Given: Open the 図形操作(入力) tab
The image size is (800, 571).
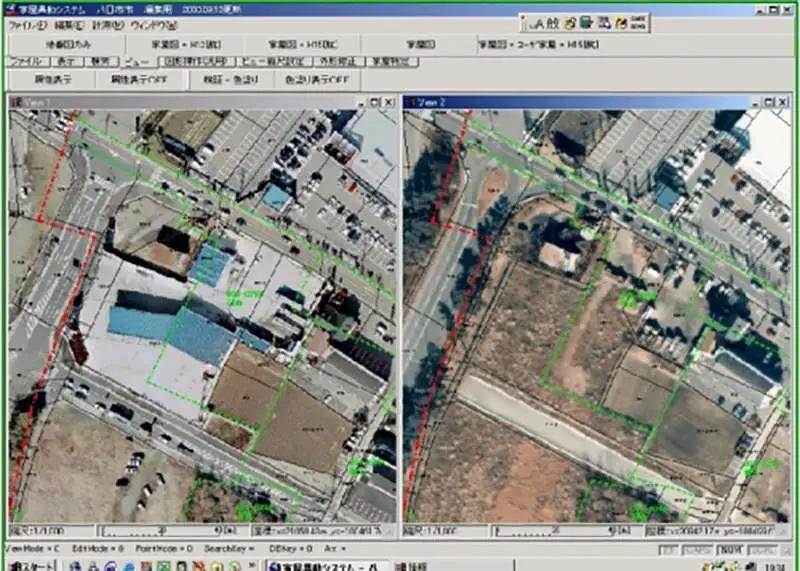Looking at the screenshot, I should (197, 62).
